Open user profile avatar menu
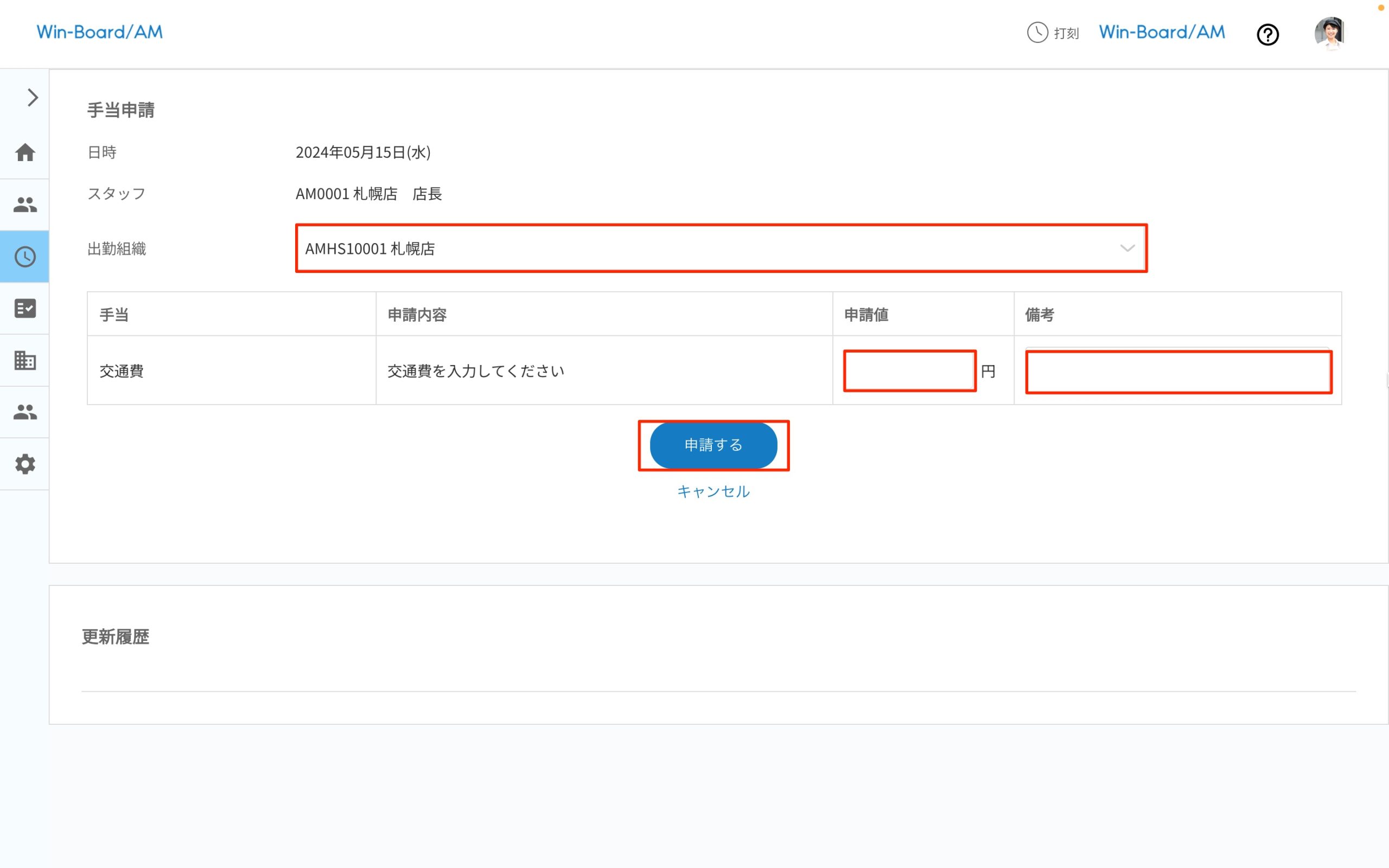The width and height of the screenshot is (1389, 868). (x=1329, y=33)
